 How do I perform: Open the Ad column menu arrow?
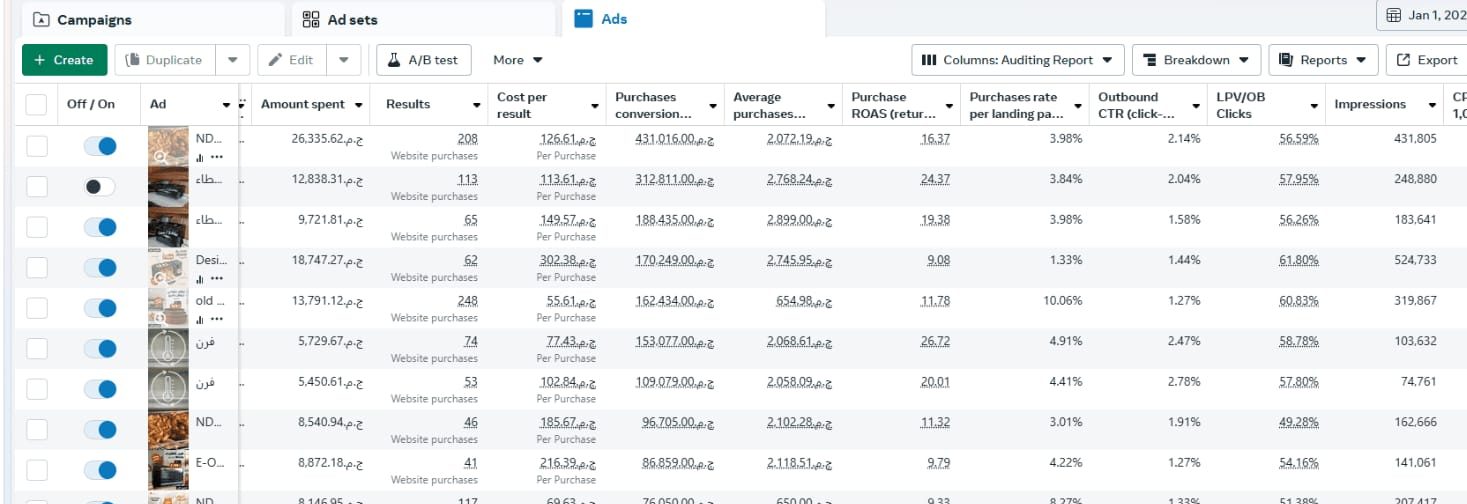[226, 105]
